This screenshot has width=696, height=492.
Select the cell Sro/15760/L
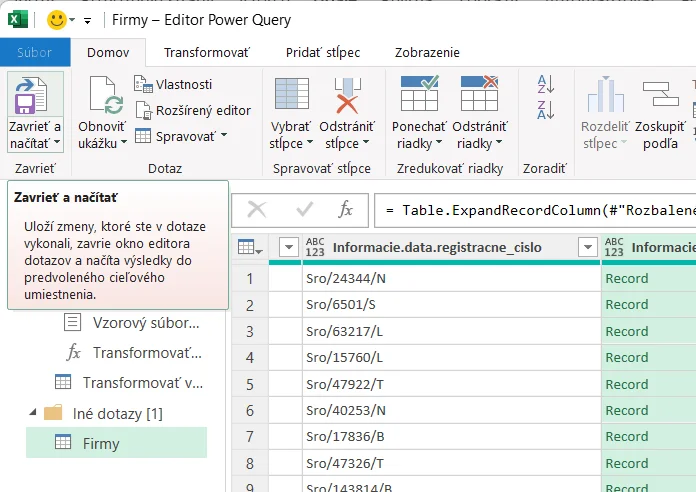point(451,357)
